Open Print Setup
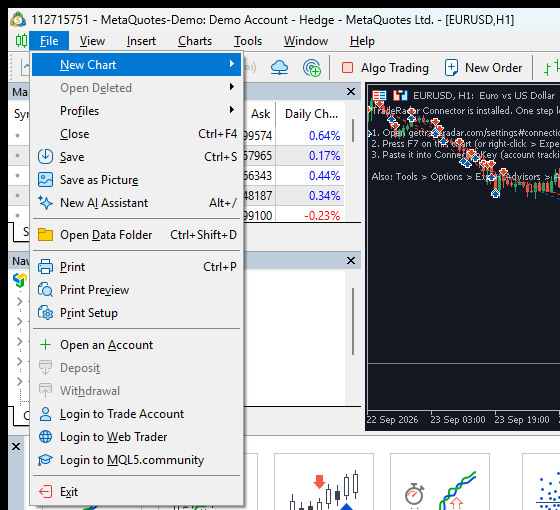 (x=136, y=313)
